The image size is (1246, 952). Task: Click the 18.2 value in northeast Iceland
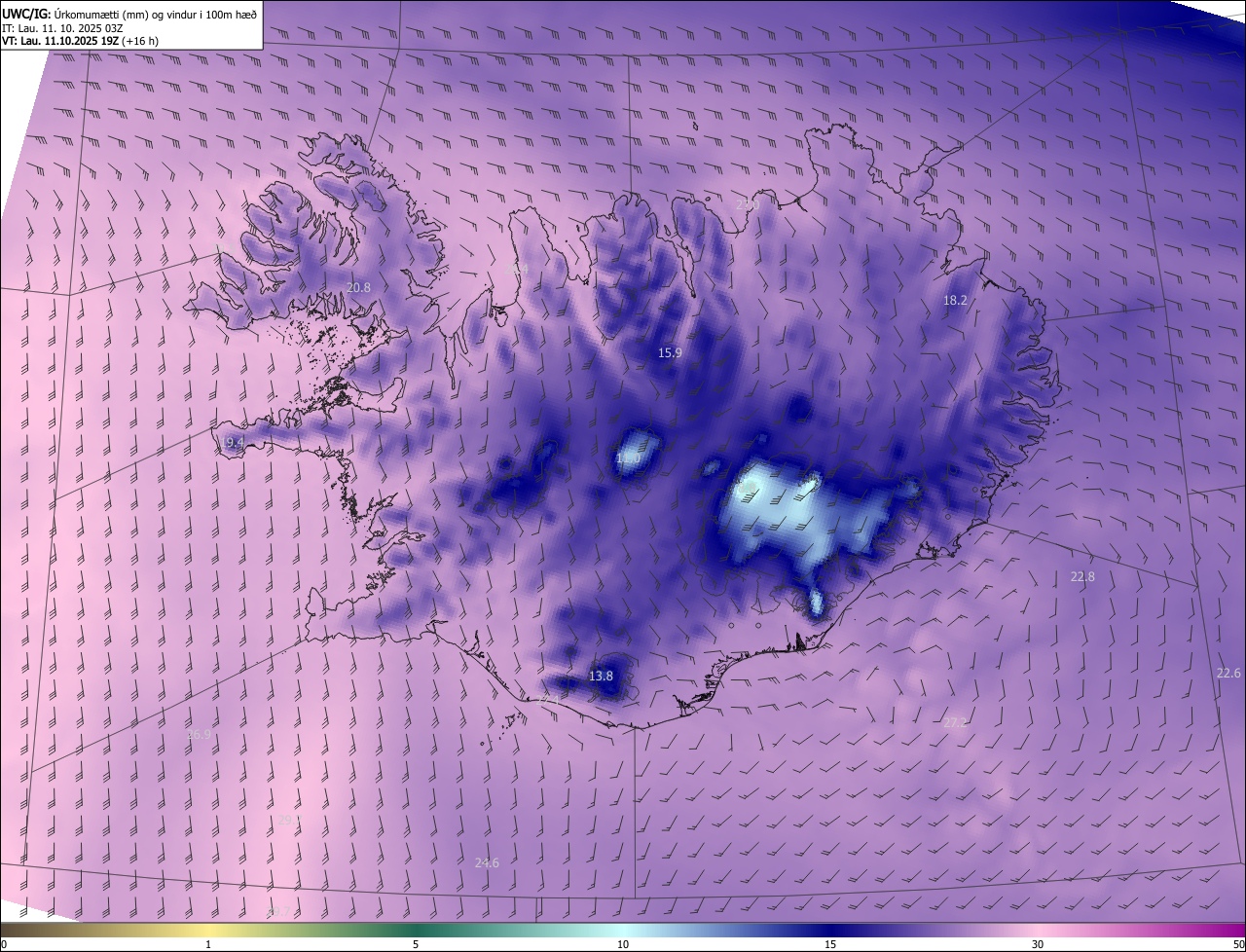click(955, 301)
